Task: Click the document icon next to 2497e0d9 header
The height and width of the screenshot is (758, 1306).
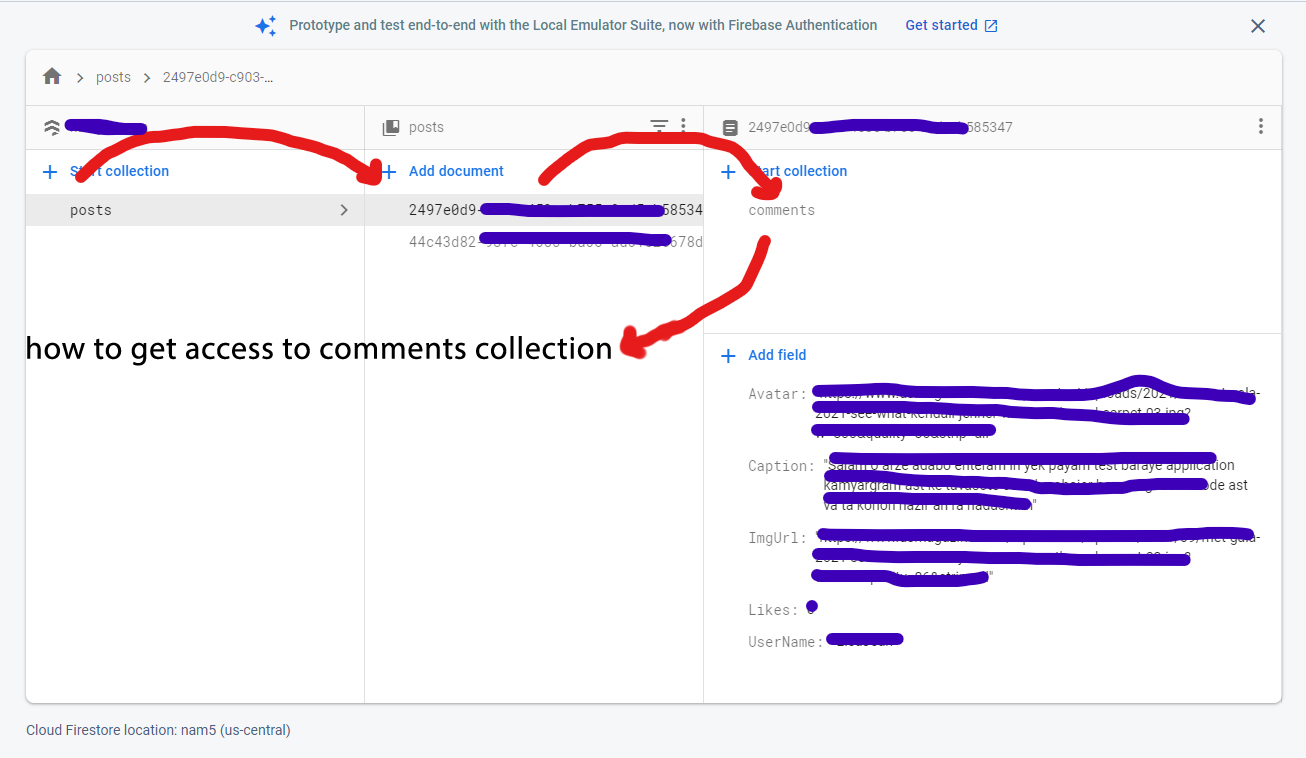Action: [730, 127]
